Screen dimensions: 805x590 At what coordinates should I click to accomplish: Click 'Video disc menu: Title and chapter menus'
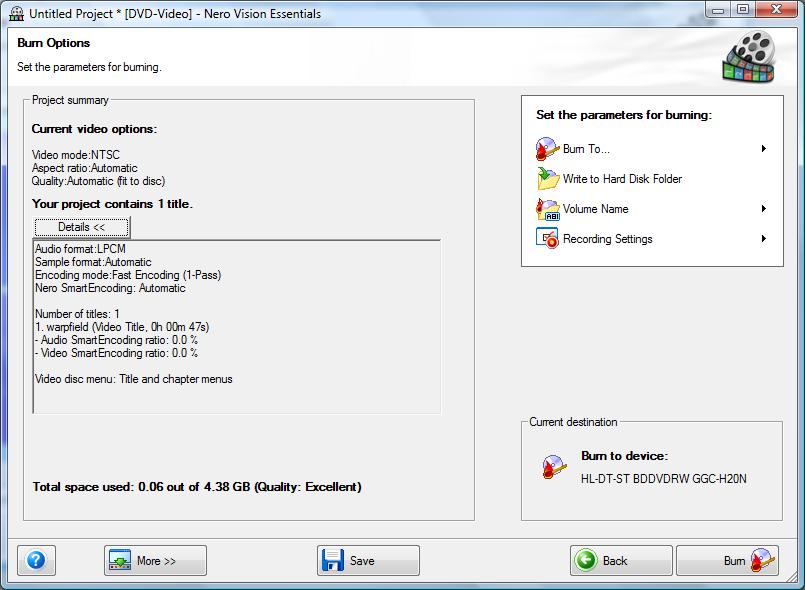[x=134, y=379]
